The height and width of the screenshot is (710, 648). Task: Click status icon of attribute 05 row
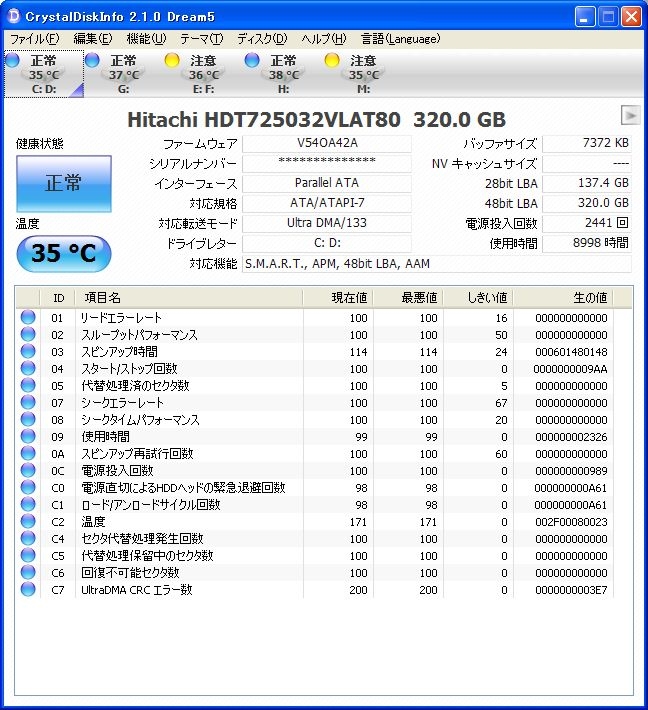point(28,385)
